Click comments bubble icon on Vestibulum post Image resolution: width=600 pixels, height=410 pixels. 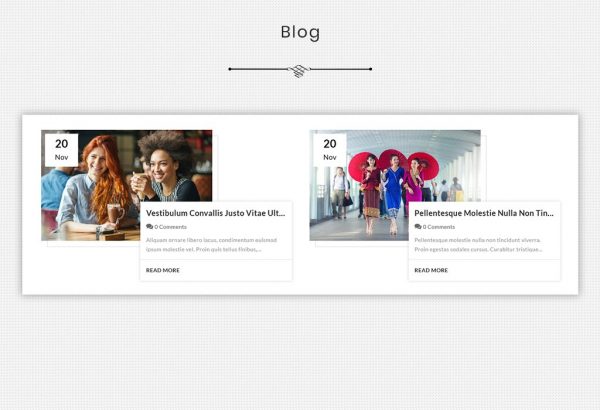click(x=149, y=227)
